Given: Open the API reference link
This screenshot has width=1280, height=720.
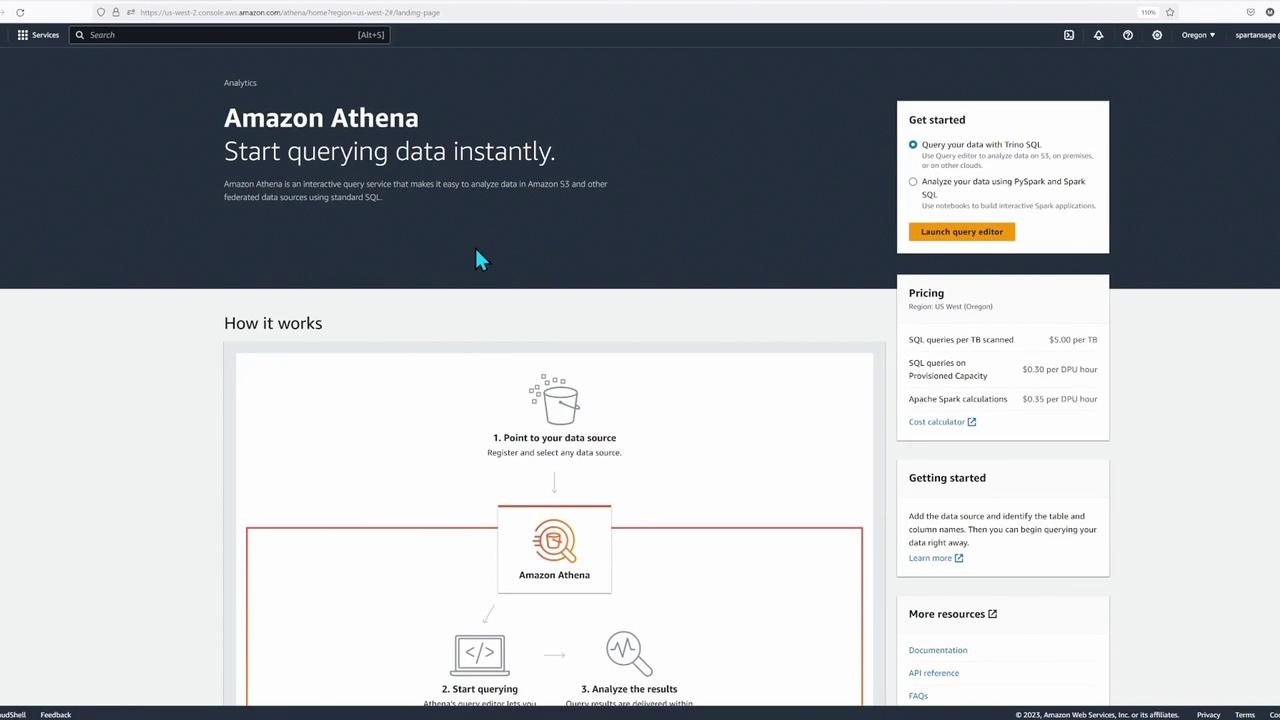Looking at the screenshot, I should pyautogui.click(x=934, y=673).
